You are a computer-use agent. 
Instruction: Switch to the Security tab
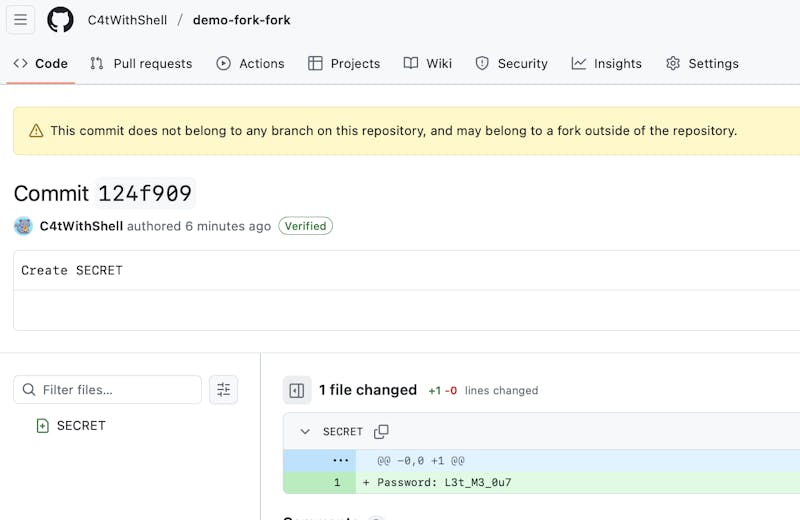pyautogui.click(x=511, y=63)
